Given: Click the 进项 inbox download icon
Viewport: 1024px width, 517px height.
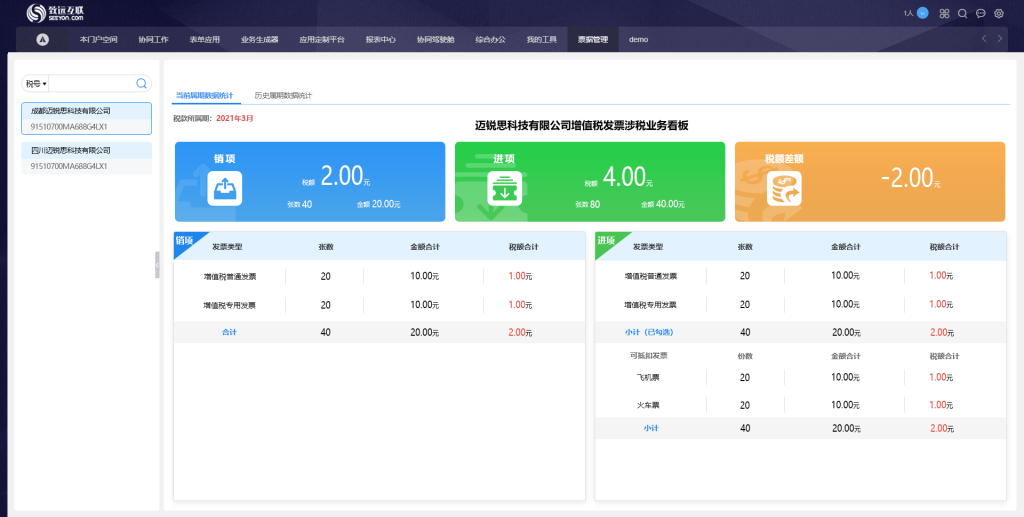Looking at the screenshot, I should pyautogui.click(x=504, y=188).
